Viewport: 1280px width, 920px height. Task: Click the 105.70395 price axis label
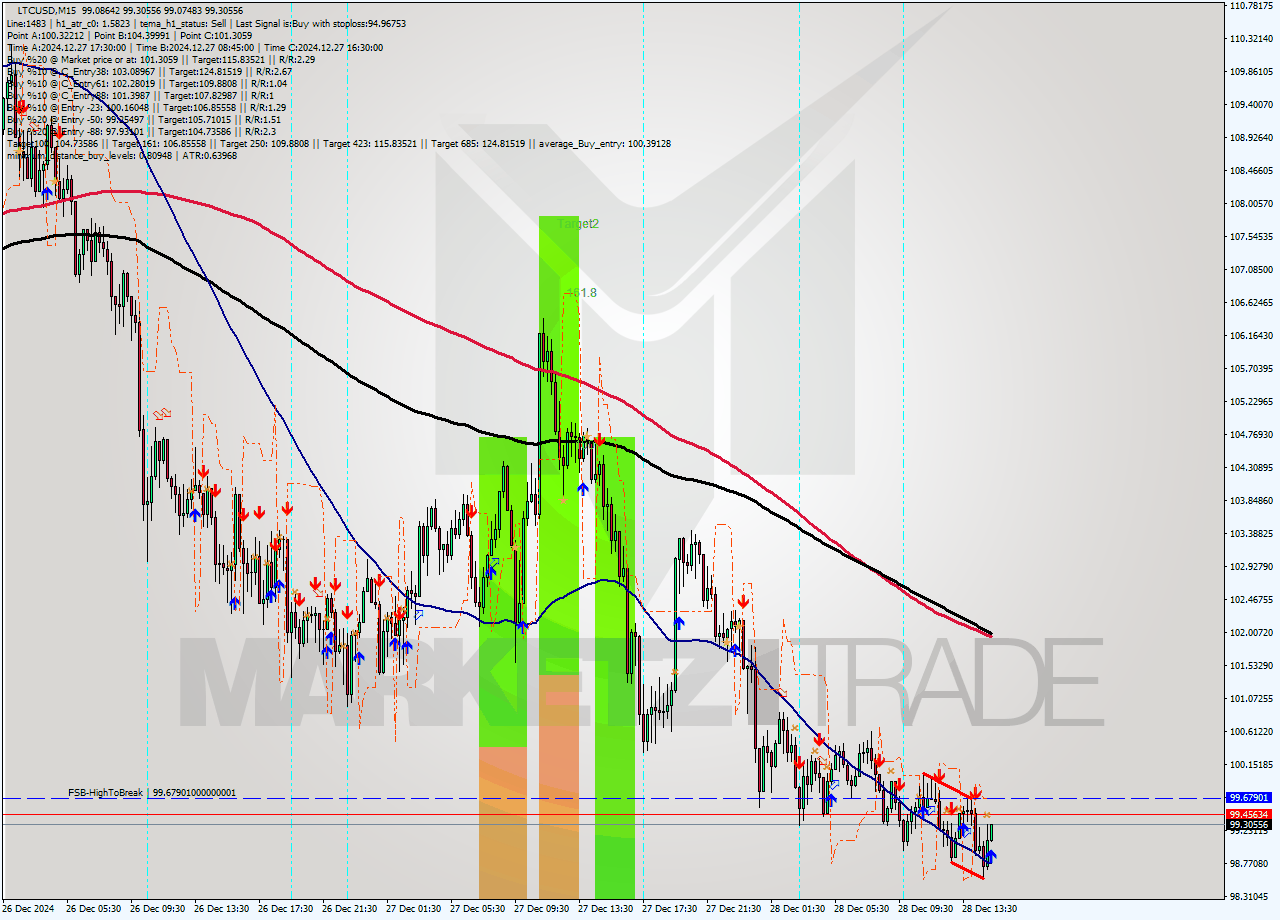(x=1251, y=368)
